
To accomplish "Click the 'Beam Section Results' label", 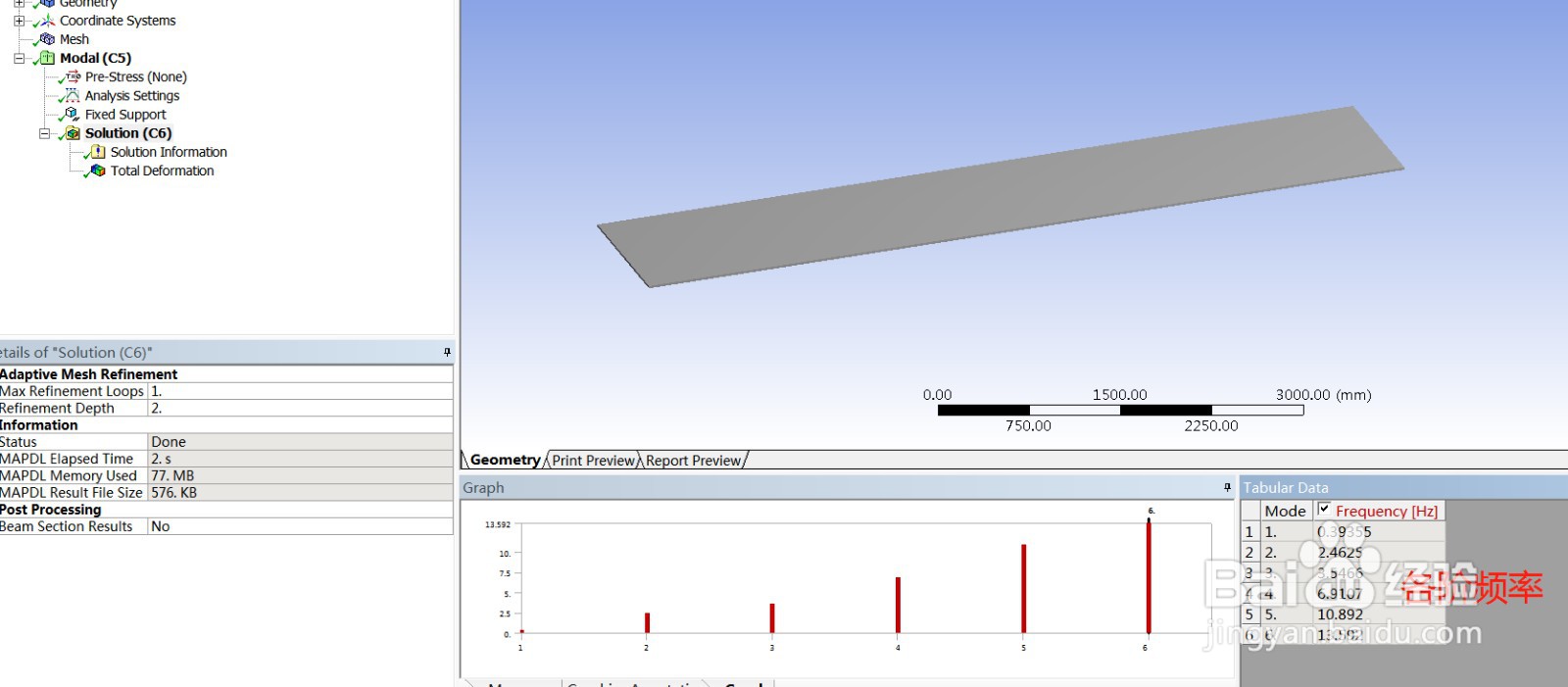I will [66, 526].
